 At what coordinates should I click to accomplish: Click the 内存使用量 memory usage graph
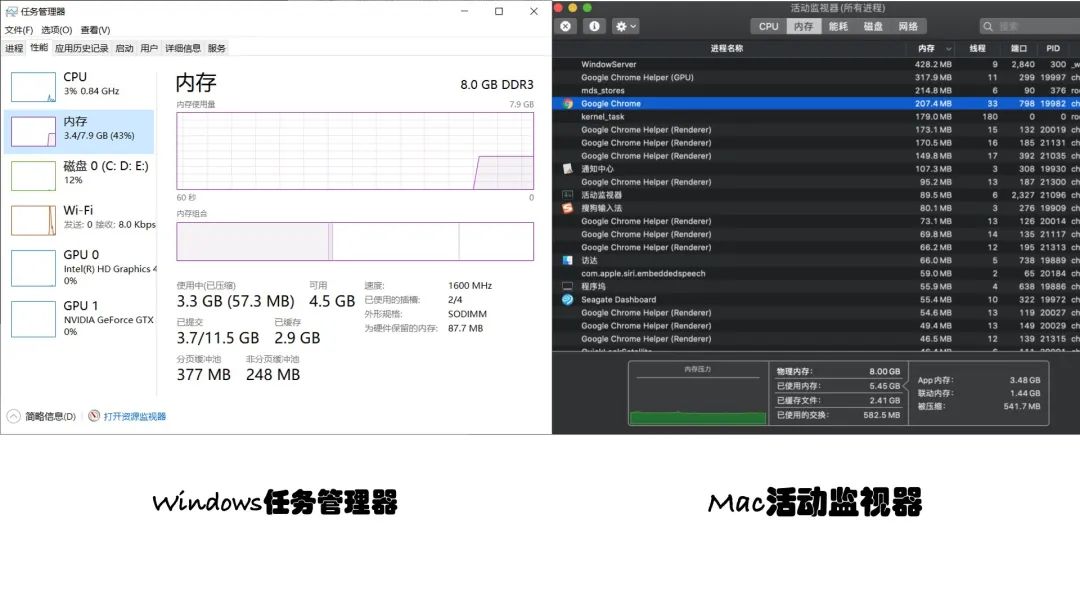tap(355, 151)
